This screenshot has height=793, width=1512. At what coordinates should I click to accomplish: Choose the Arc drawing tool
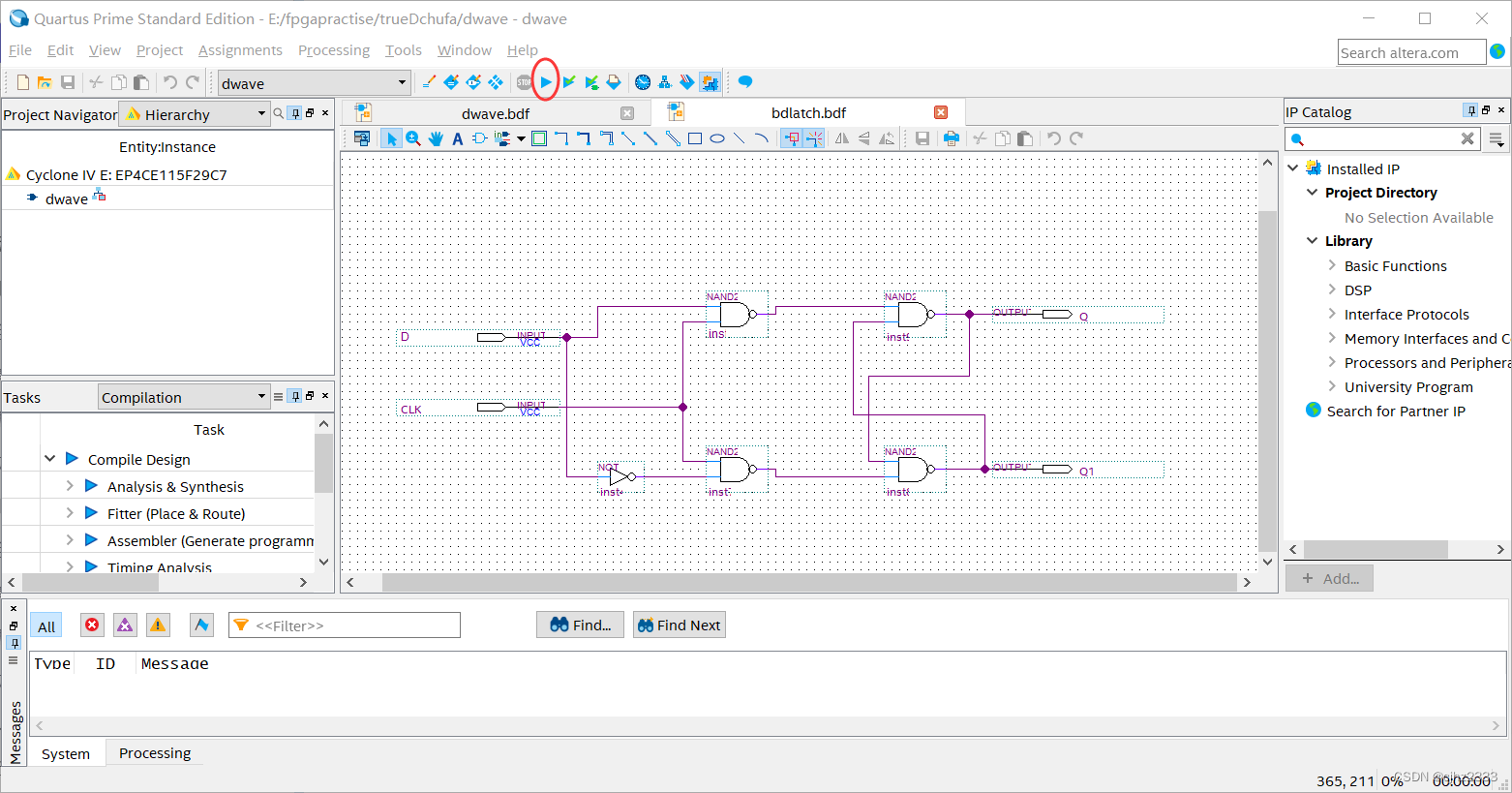tap(762, 138)
